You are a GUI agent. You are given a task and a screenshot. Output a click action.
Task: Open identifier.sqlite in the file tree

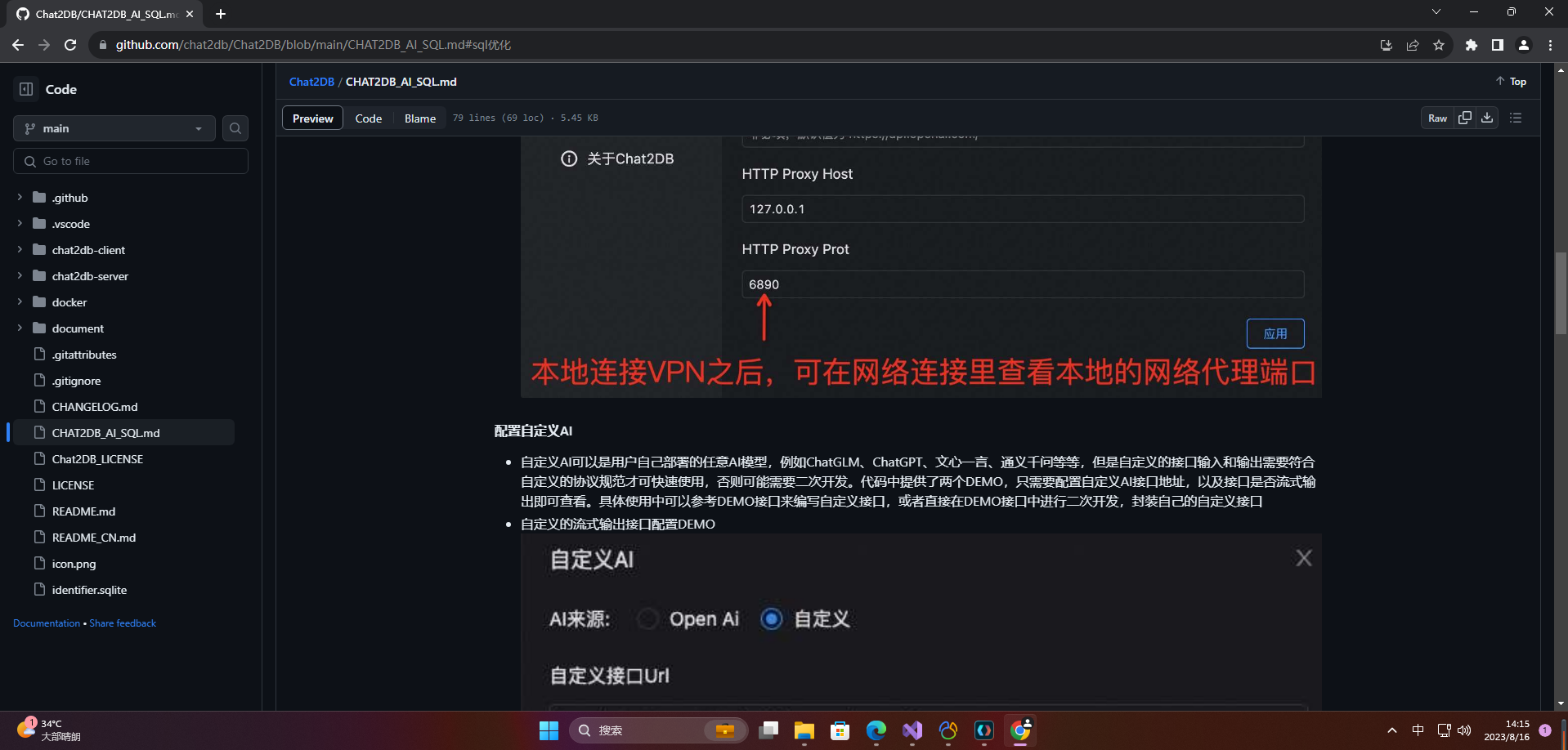tap(89, 590)
